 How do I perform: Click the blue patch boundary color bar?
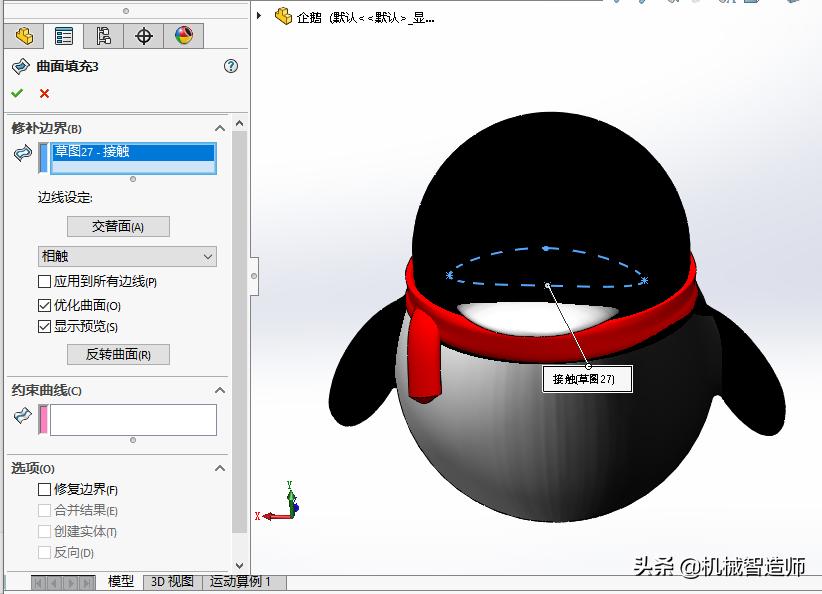(44, 158)
